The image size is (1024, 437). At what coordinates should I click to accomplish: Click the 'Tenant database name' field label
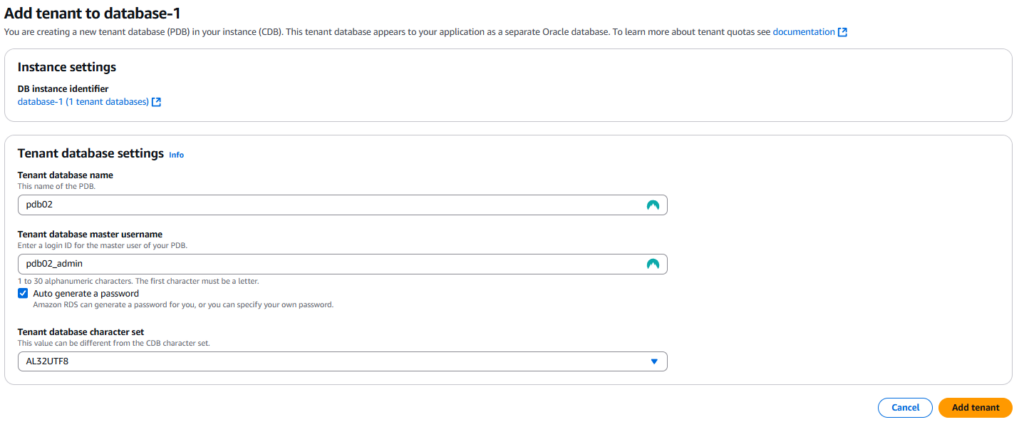tap(65, 175)
